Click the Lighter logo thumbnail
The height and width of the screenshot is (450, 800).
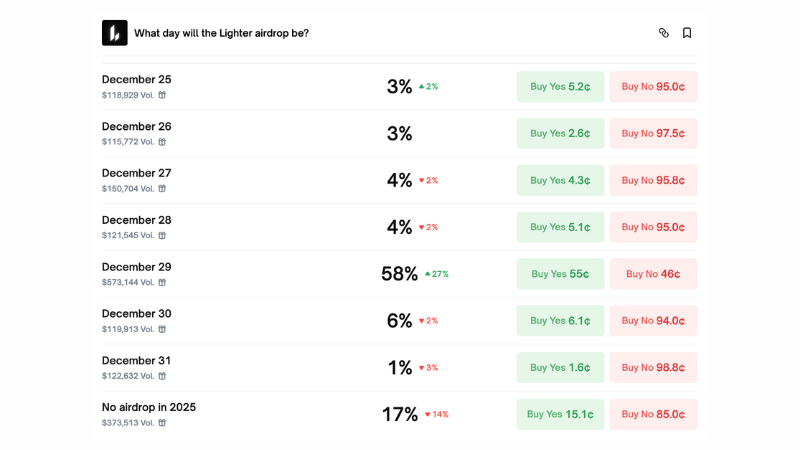(115, 33)
